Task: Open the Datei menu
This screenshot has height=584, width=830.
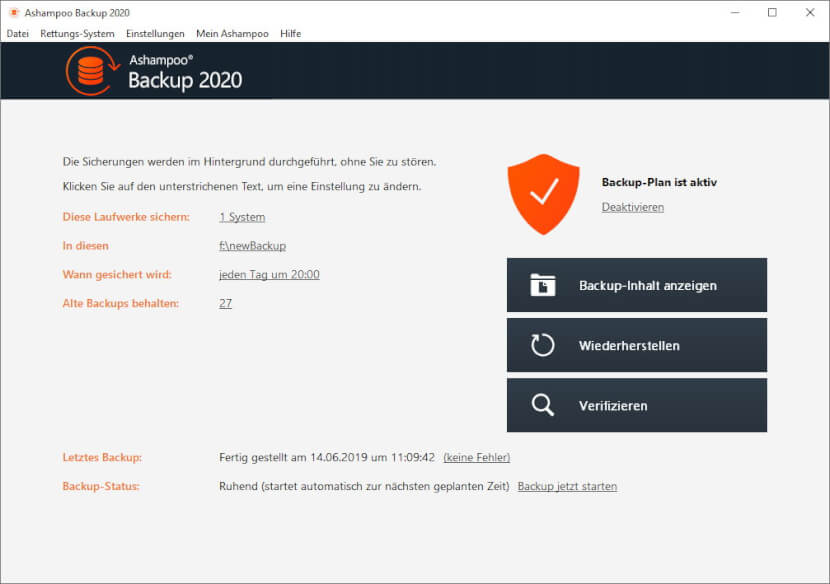Action: (17, 33)
